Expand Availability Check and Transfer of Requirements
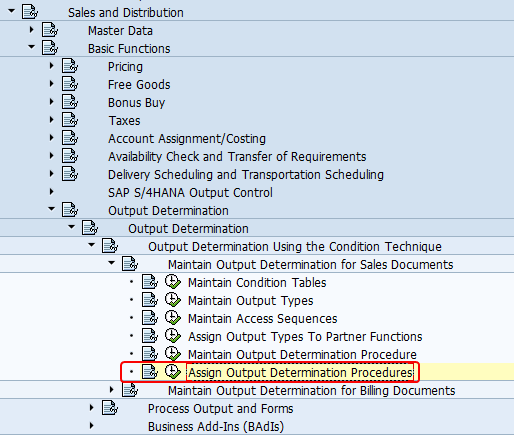 pyautogui.click(x=52, y=156)
